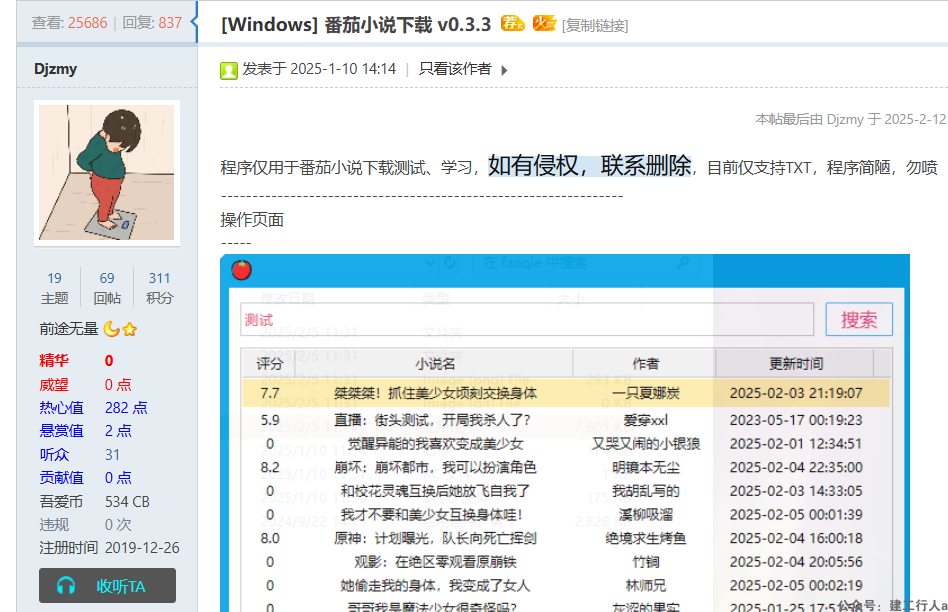Click the highlighted text 如有侵权，联系删除
The height and width of the screenshot is (612, 948).
point(589,165)
